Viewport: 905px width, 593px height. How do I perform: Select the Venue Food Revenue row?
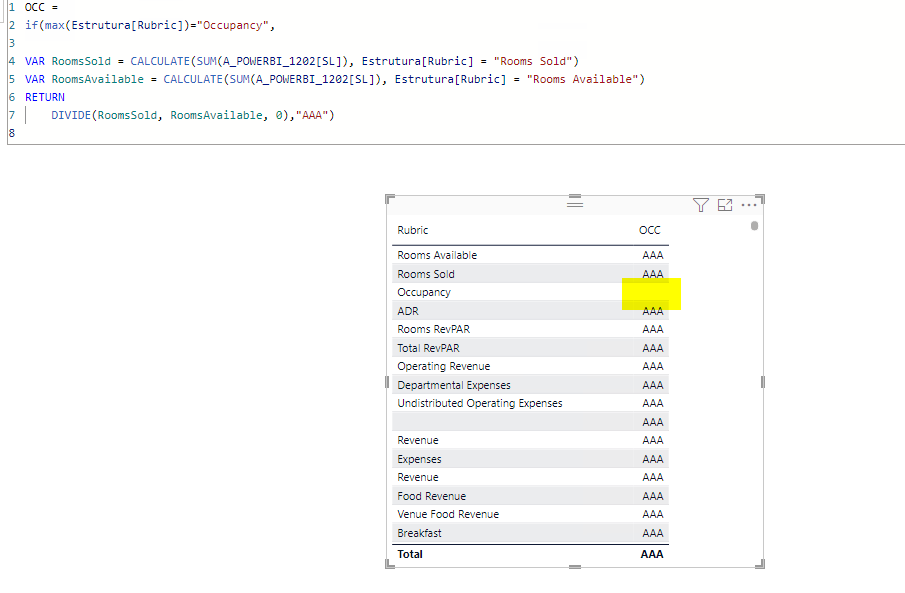(x=530, y=514)
